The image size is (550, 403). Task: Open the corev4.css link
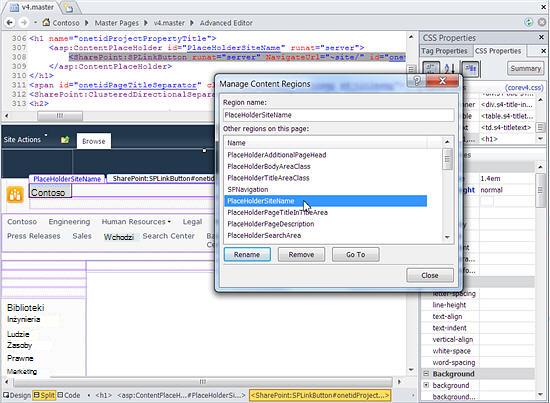pos(524,87)
